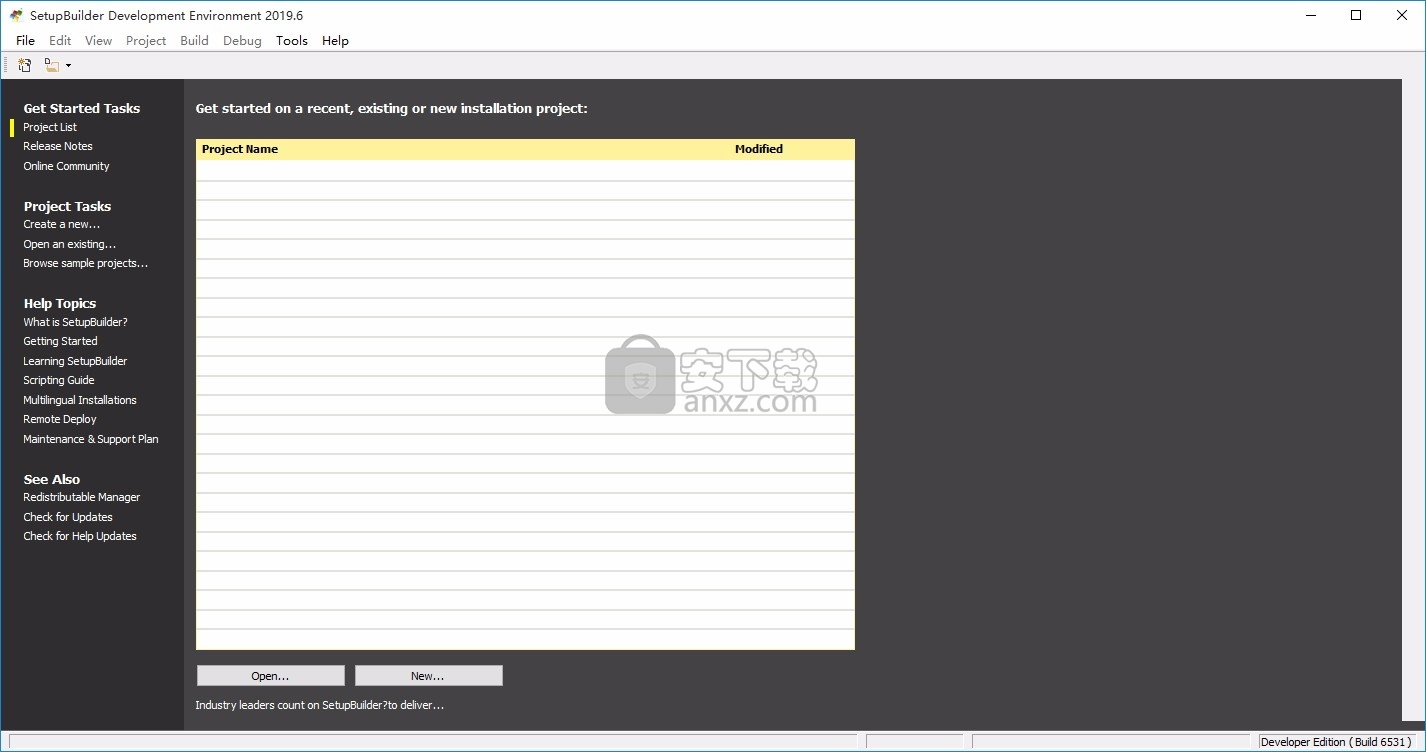The image size is (1426, 752).
Task: Open the Project menu
Action: [146, 41]
